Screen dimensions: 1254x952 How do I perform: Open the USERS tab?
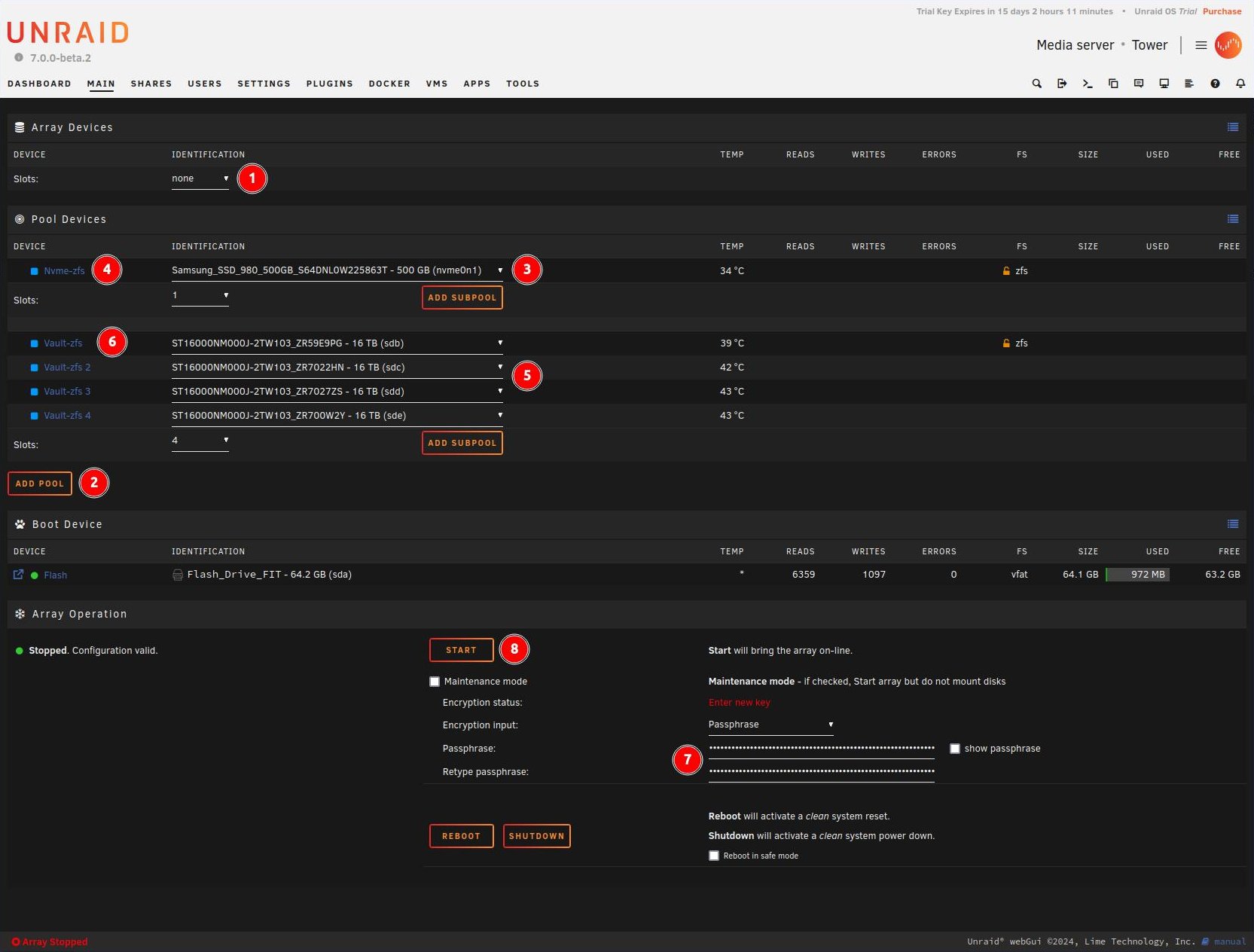[205, 84]
